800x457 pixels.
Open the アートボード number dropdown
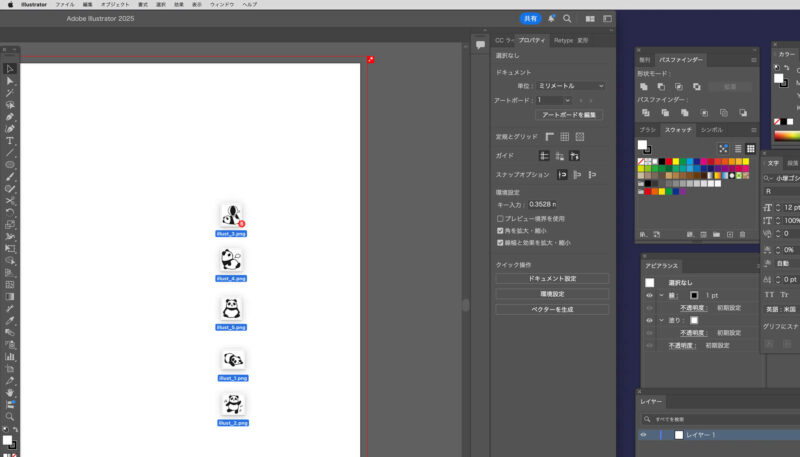tap(554, 100)
